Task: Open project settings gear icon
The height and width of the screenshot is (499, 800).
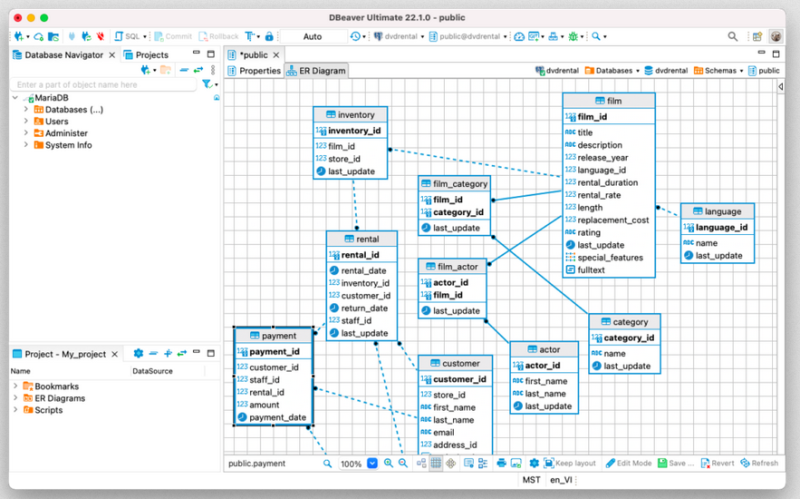Action: tap(139, 354)
